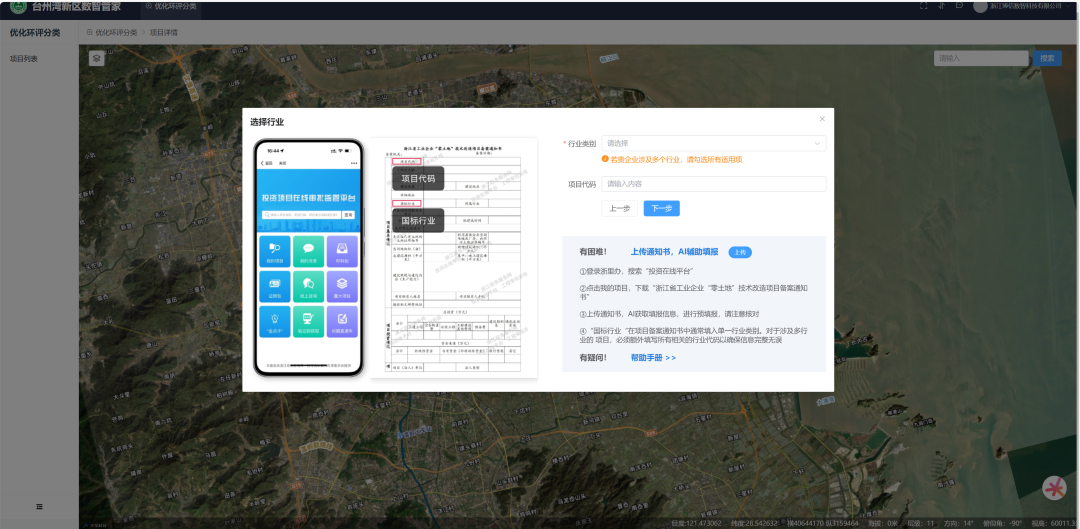Click the map search input box
This screenshot has height=529, width=1080.
coord(980,58)
